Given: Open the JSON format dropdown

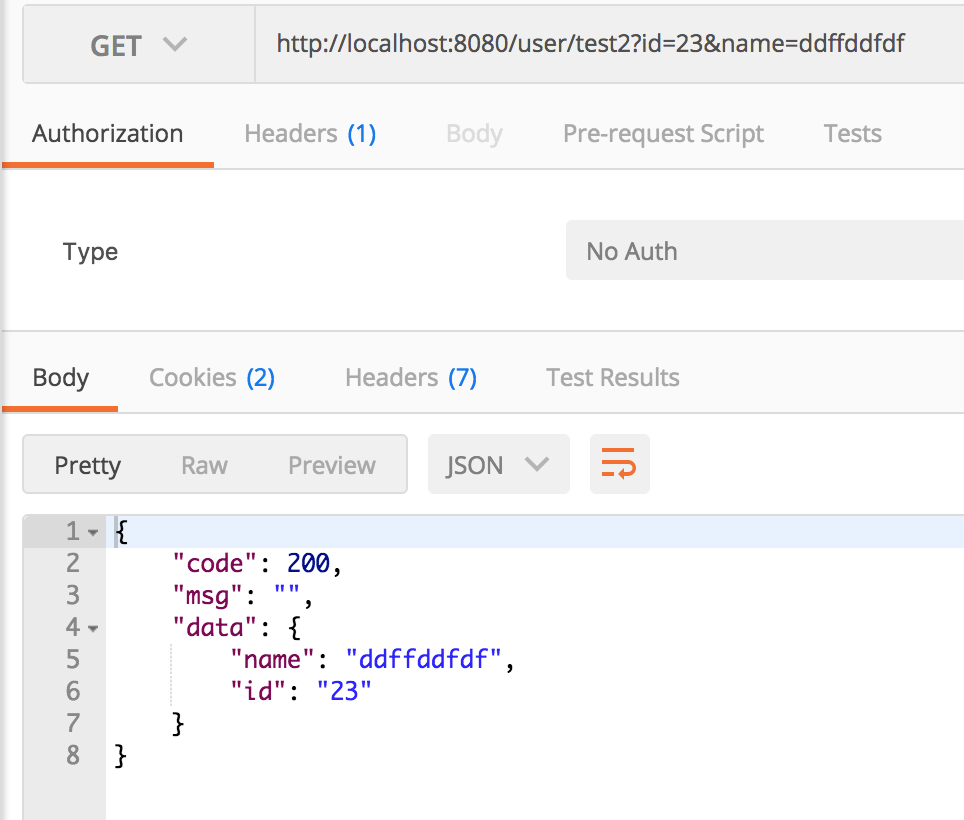Looking at the screenshot, I should 499,464.
